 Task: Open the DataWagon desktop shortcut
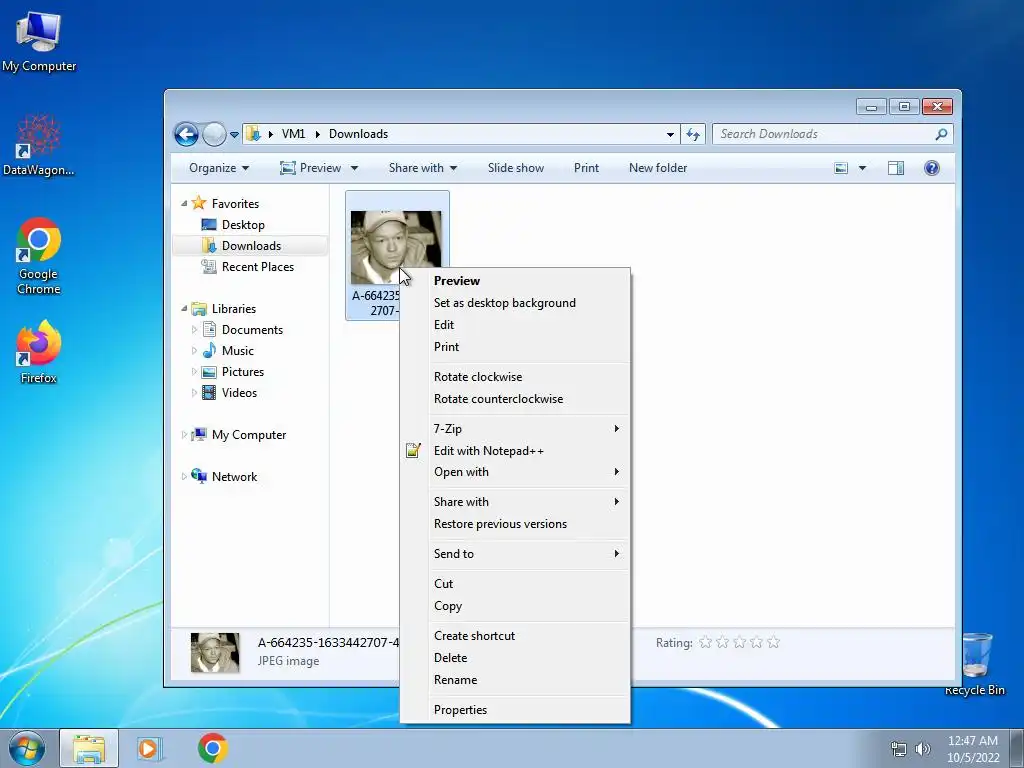tap(39, 145)
